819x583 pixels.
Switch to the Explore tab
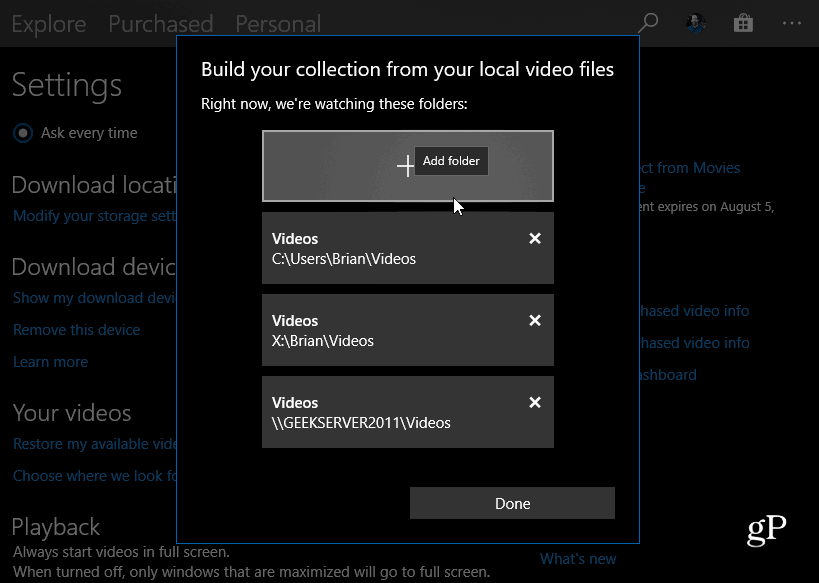(49, 23)
